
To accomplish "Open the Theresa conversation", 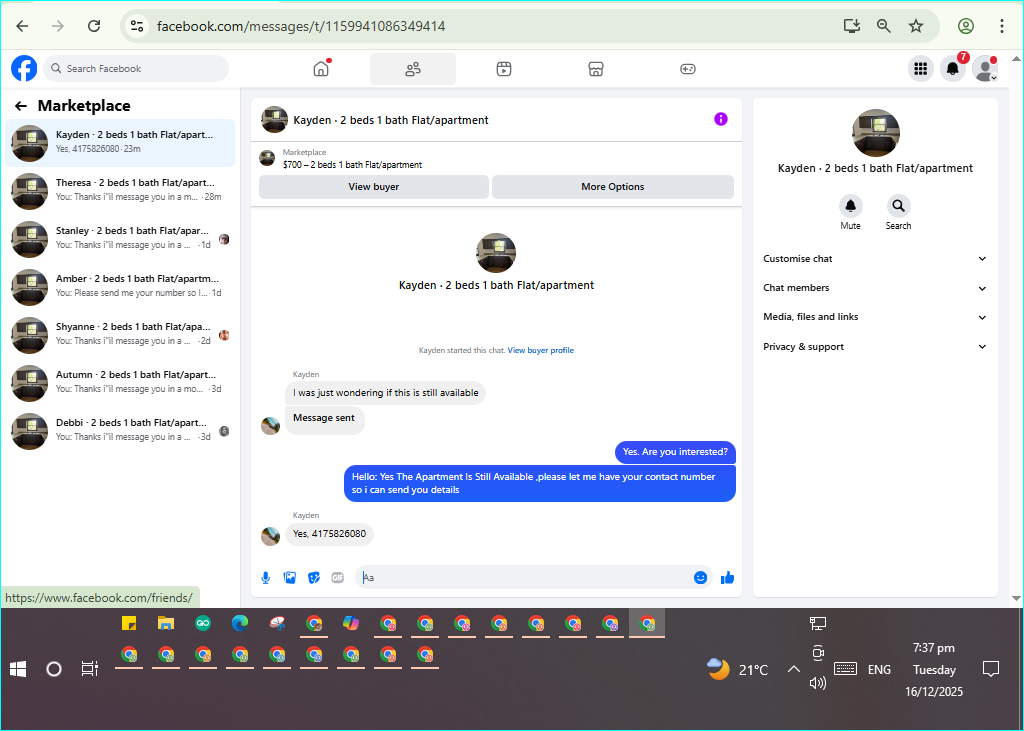I will (120, 191).
